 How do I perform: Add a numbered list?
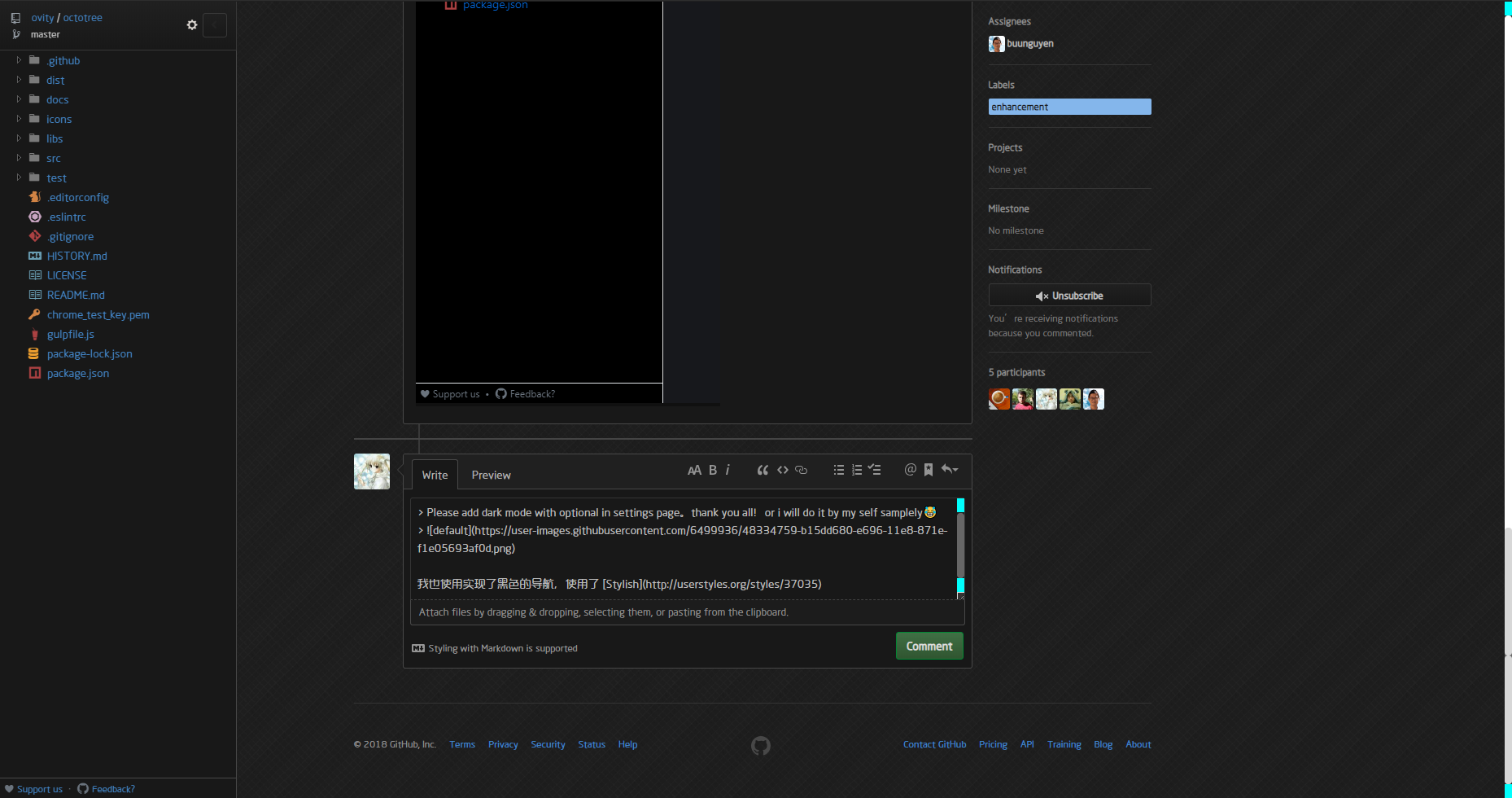click(857, 470)
